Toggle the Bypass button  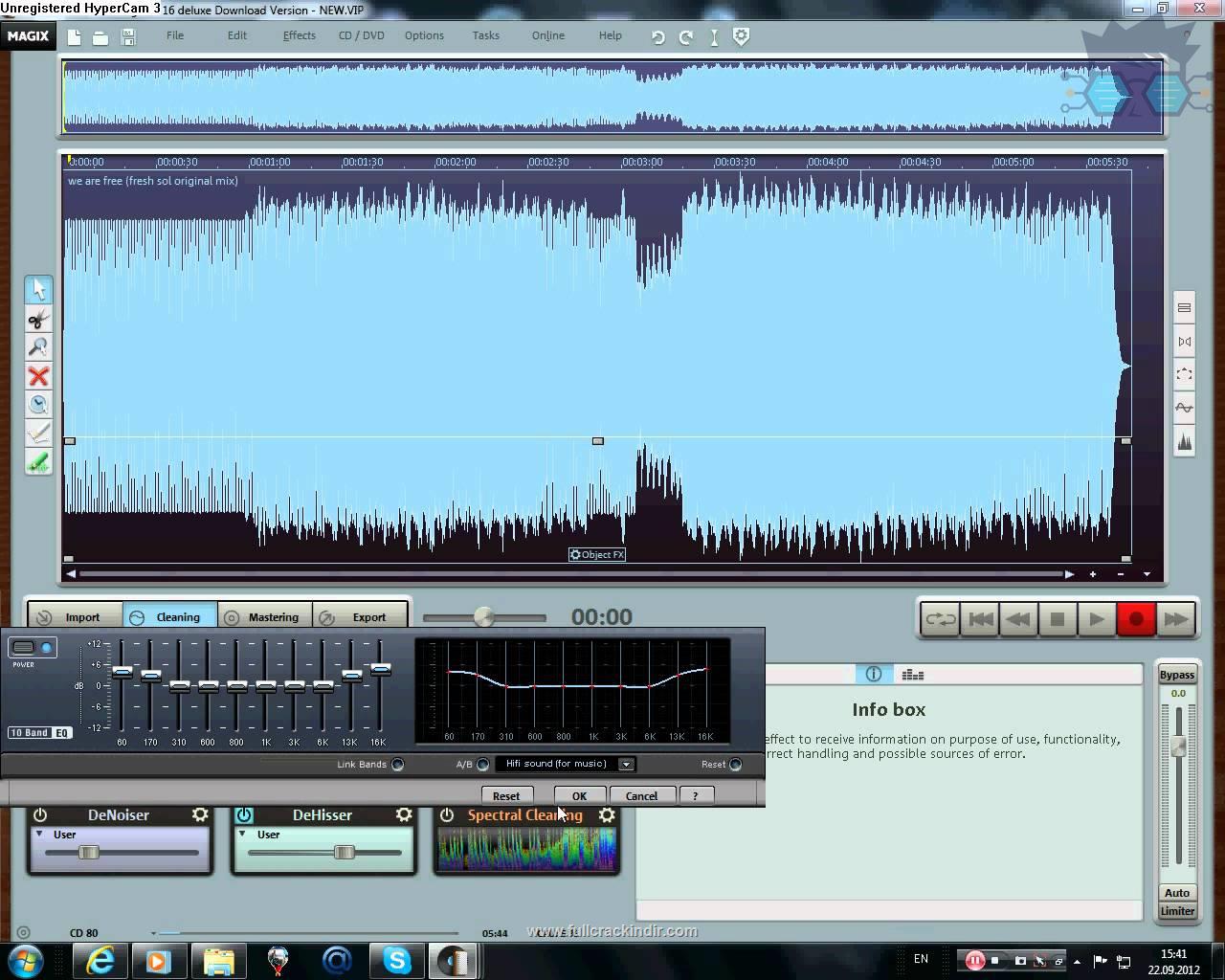coord(1177,675)
